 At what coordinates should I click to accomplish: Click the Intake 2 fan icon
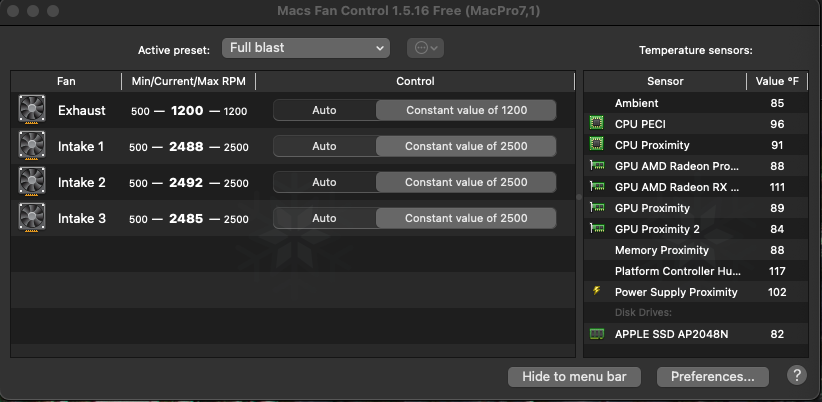(x=32, y=182)
